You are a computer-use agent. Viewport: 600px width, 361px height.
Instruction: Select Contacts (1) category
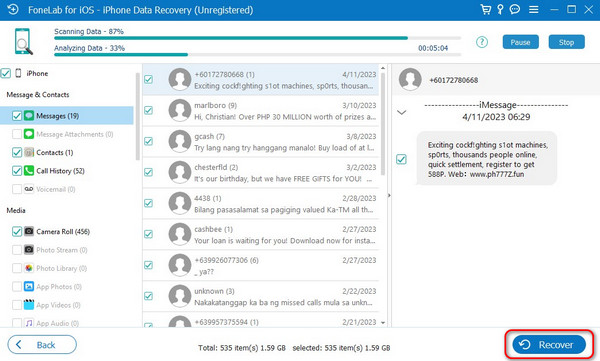(x=54, y=152)
